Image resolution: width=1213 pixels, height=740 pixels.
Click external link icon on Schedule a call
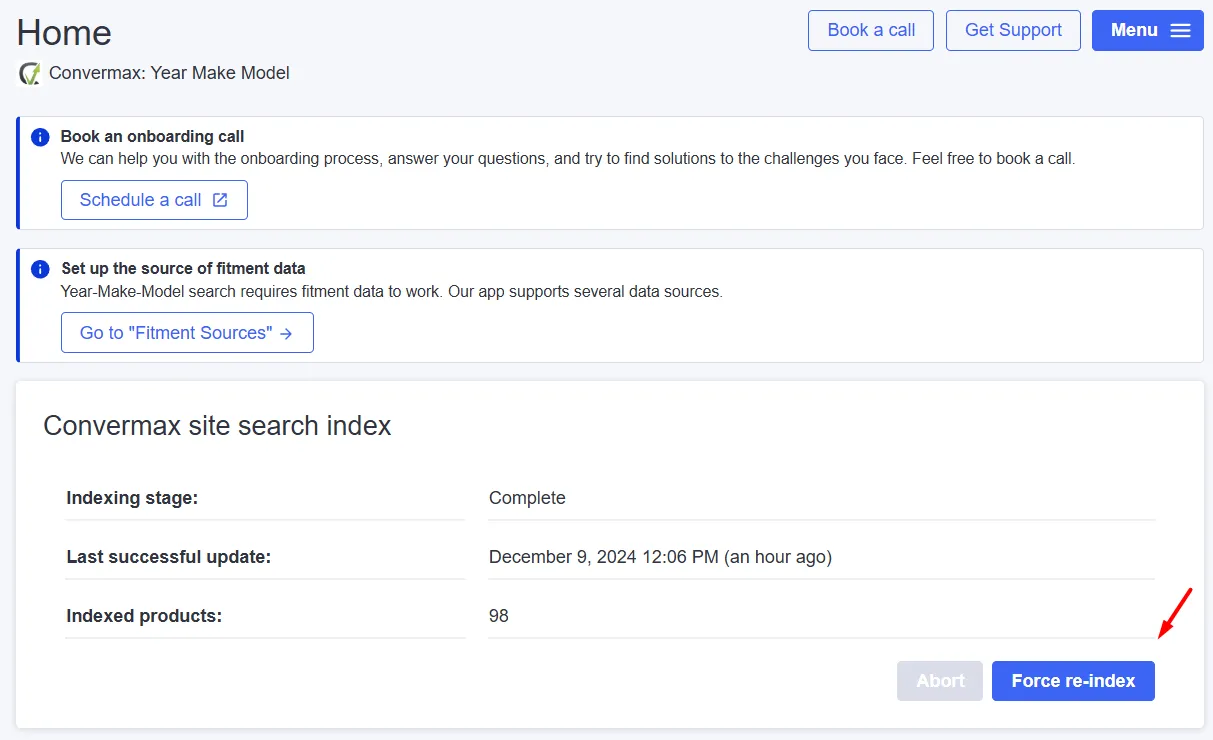220,200
